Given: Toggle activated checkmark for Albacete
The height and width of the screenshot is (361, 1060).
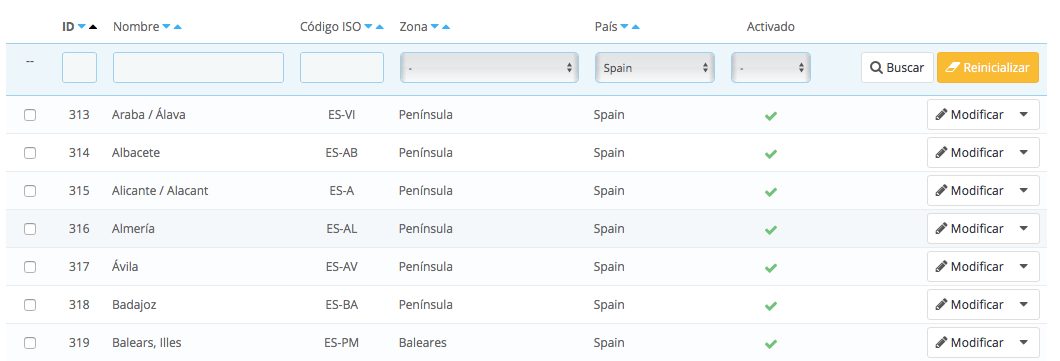Looking at the screenshot, I should 771,153.
